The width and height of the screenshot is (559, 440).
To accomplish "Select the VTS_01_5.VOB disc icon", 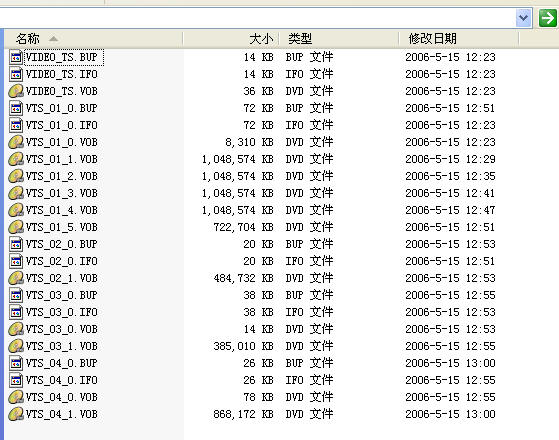I will pos(16,227).
